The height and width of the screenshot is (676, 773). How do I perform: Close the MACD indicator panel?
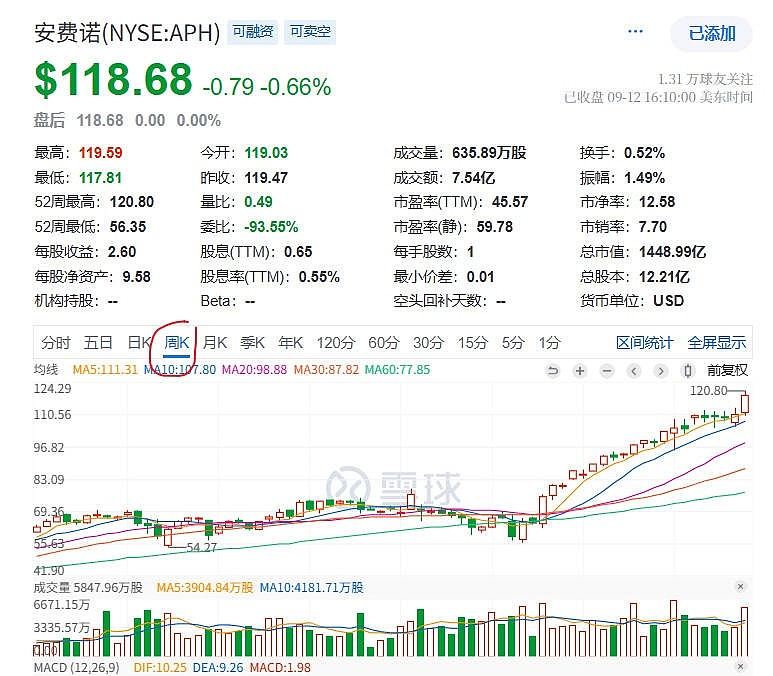[x=740, y=667]
